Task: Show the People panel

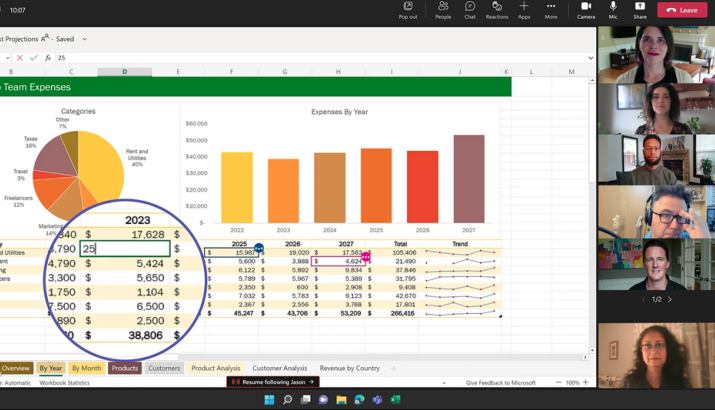Action: click(443, 10)
